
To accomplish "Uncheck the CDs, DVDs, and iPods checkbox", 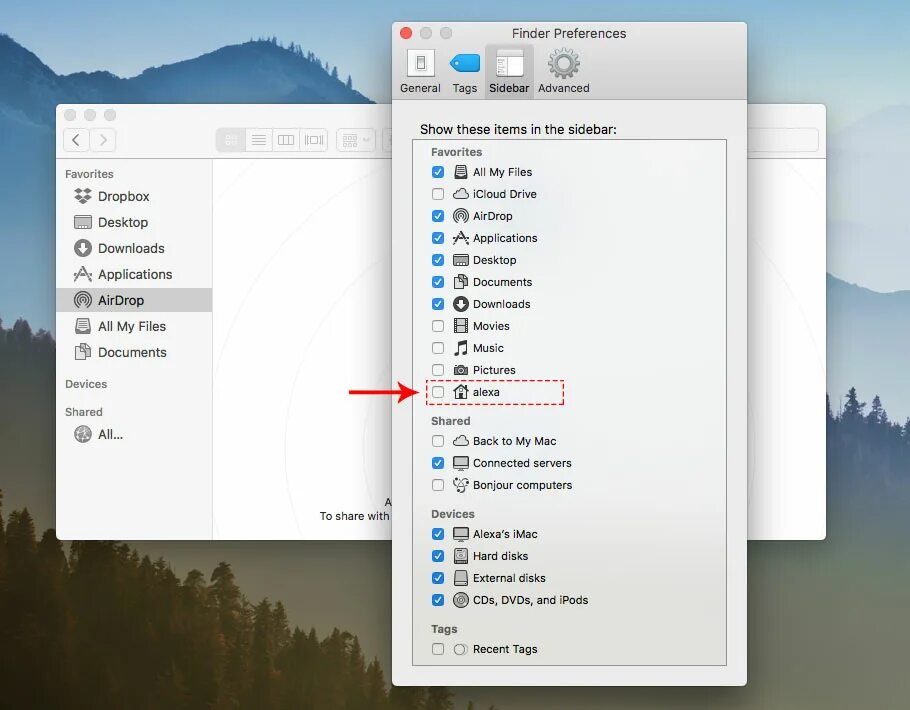I will [x=438, y=600].
